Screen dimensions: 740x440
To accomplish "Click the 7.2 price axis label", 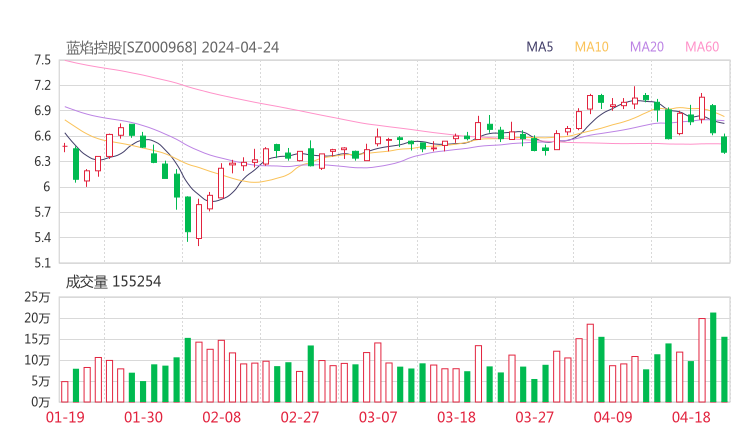I will (42, 85).
